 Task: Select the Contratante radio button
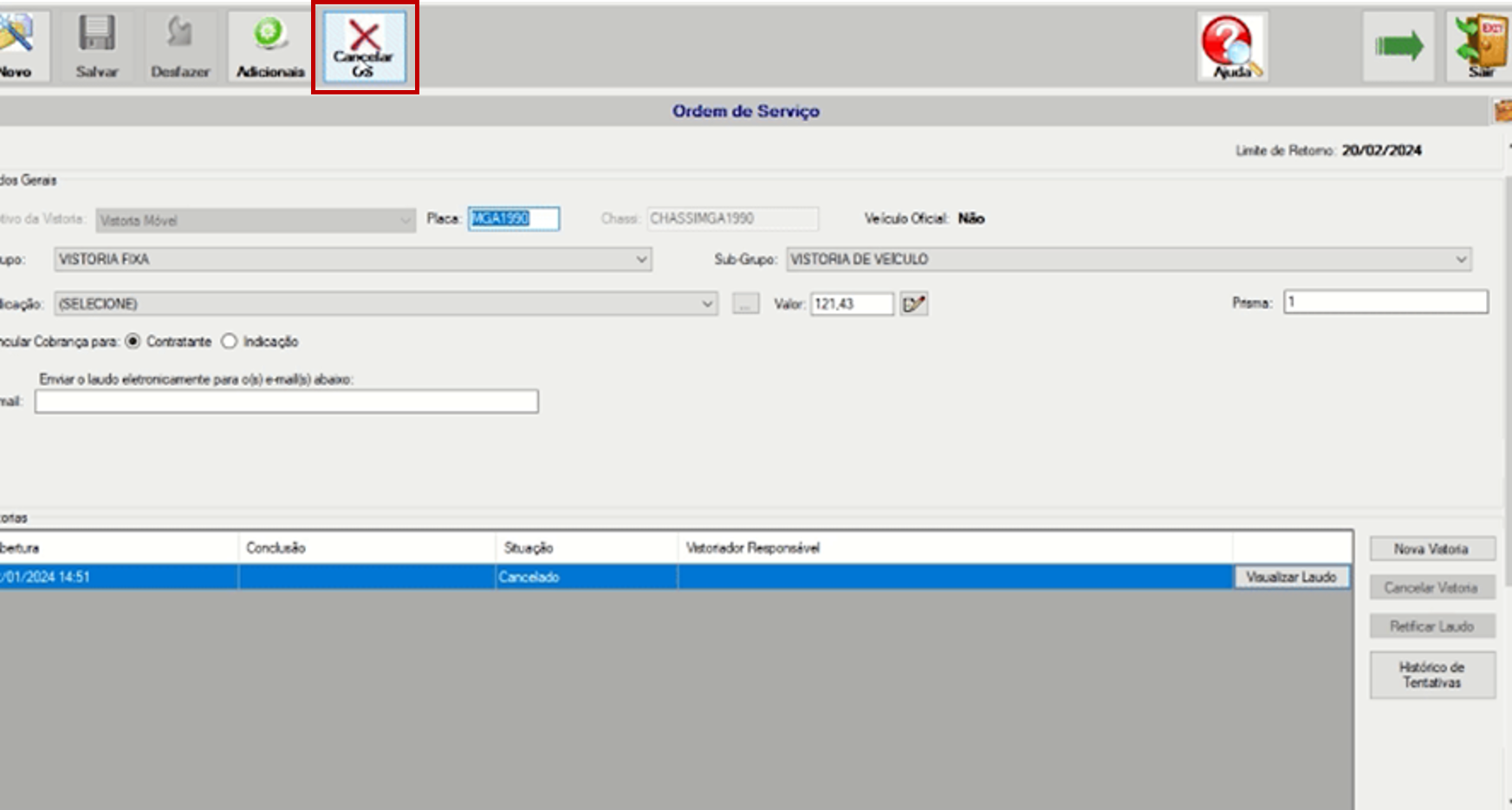[133, 341]
